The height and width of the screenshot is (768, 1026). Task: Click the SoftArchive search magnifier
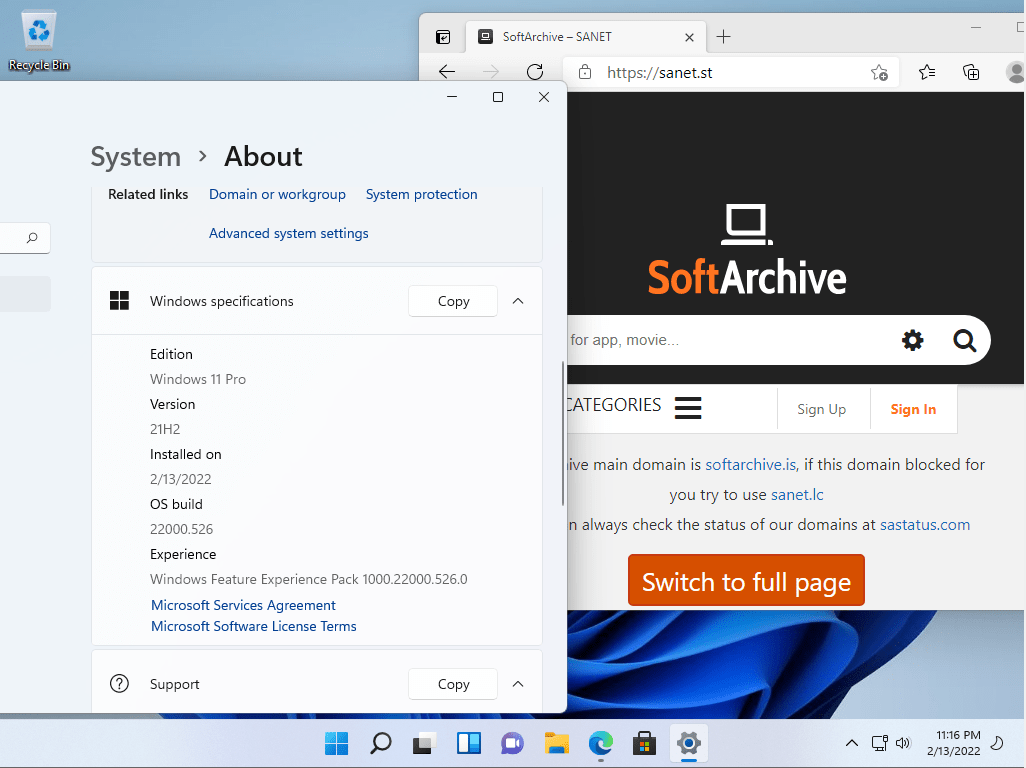(x=964, y=340)
